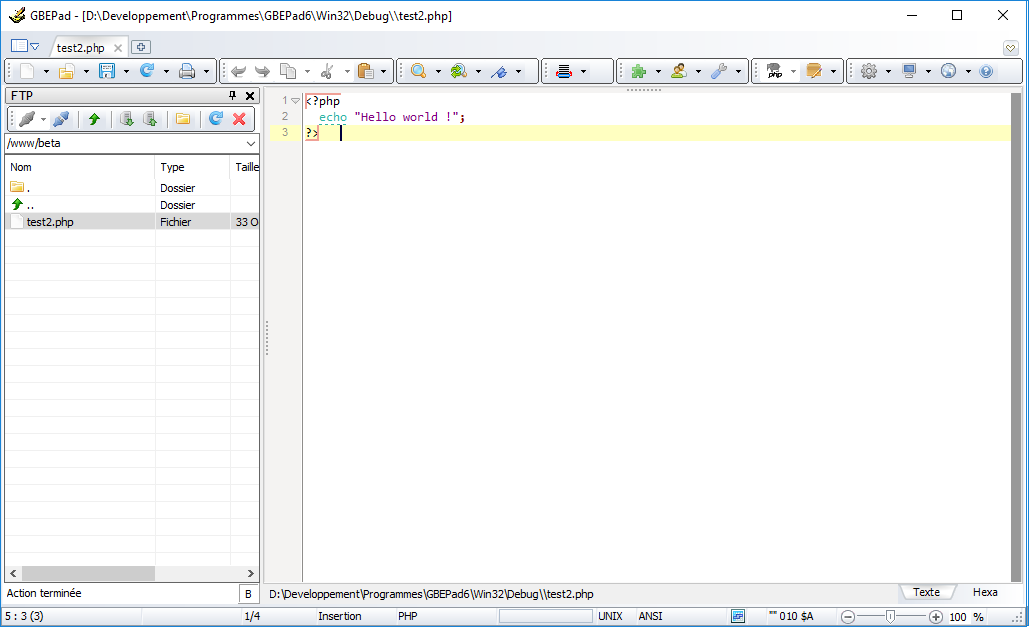Viewport: 1029px width, 627px height.
Task: Expand the dropdown arrow beside the paste icon
Action: [383, 72]
